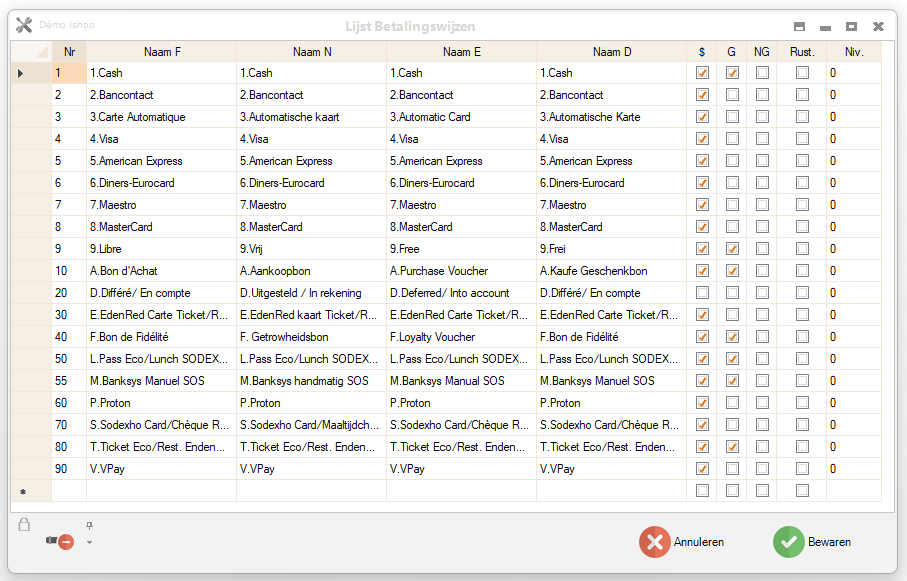Click the new row asterisk marker

[21, 492]
